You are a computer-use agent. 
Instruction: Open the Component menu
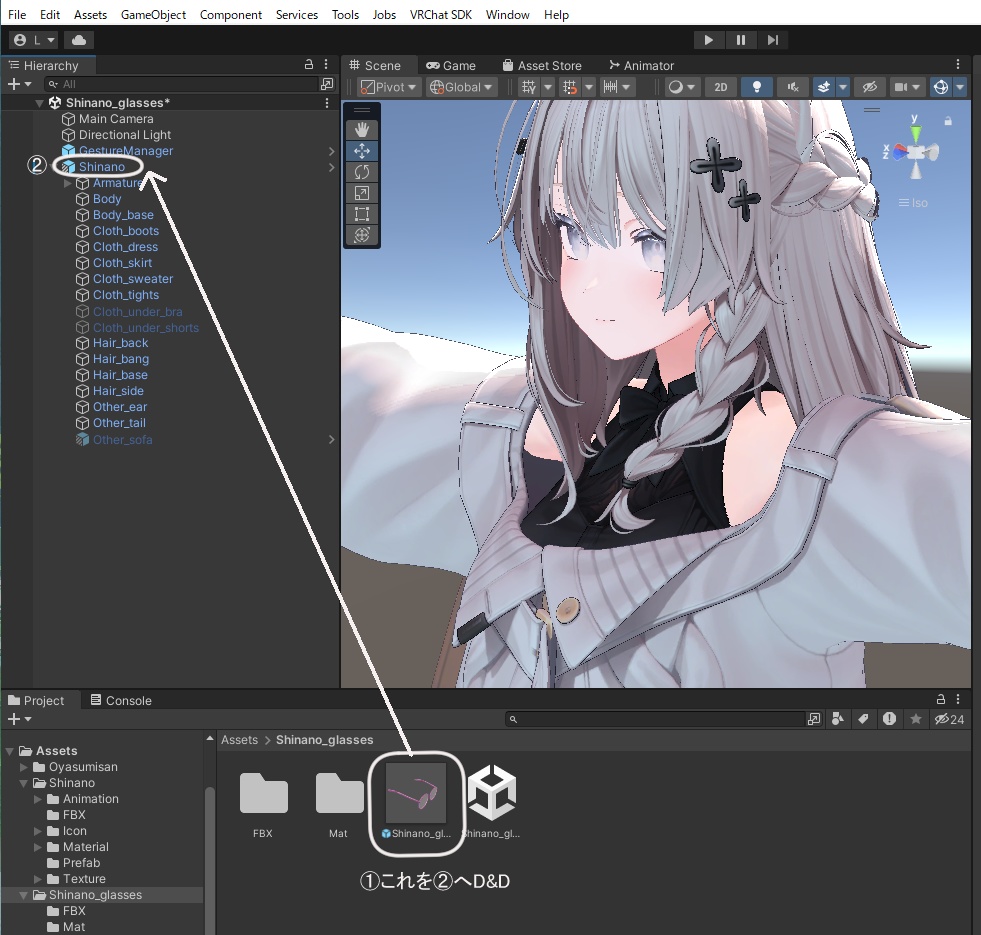pos(230,14)
